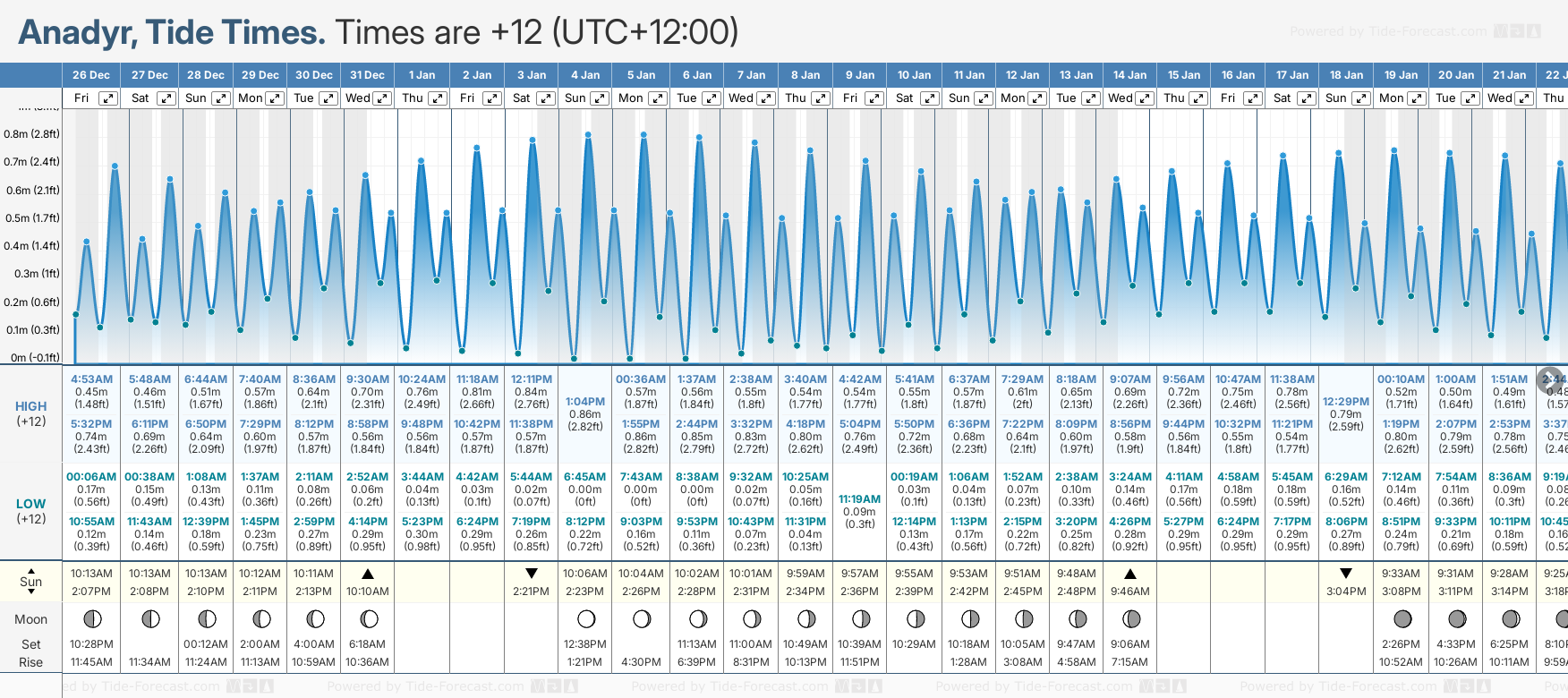Image resolution: width=1568 pixels, height=698 pixels.
Task: Click the scroll-right arrow at the table's edge
Action: [1550, 379]
